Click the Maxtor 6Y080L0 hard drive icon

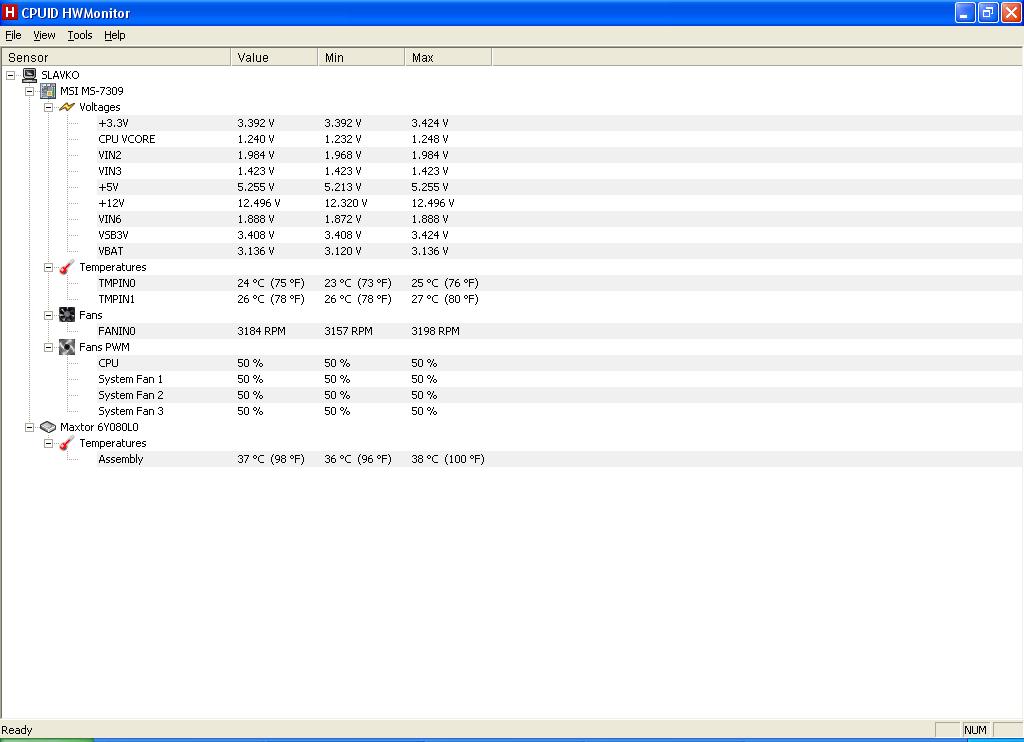pos(48,427)
